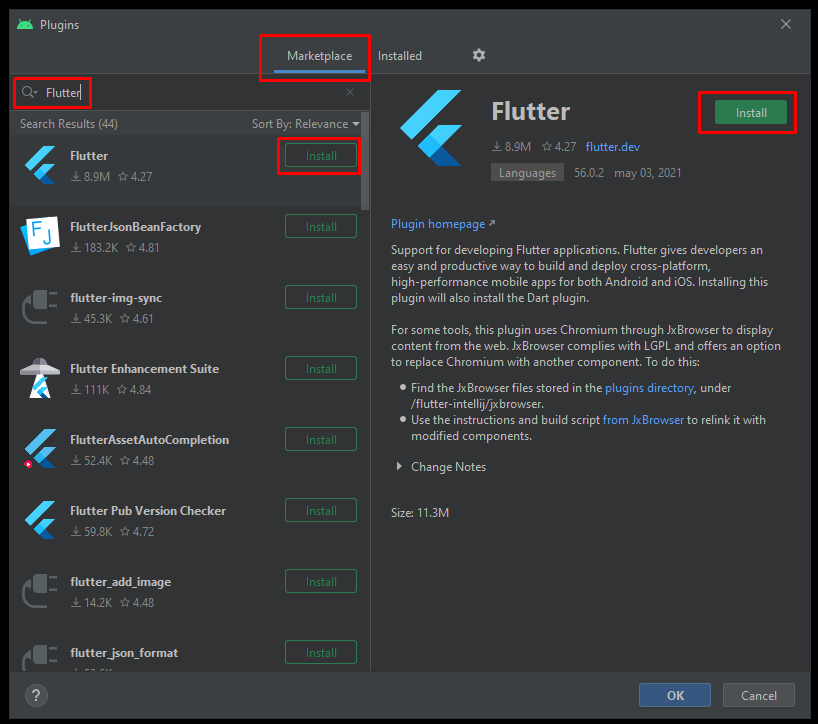This screenshot has width=818, height=724.
Task: Select the flutter-img-sync plugin name
Action: [116, 297]
